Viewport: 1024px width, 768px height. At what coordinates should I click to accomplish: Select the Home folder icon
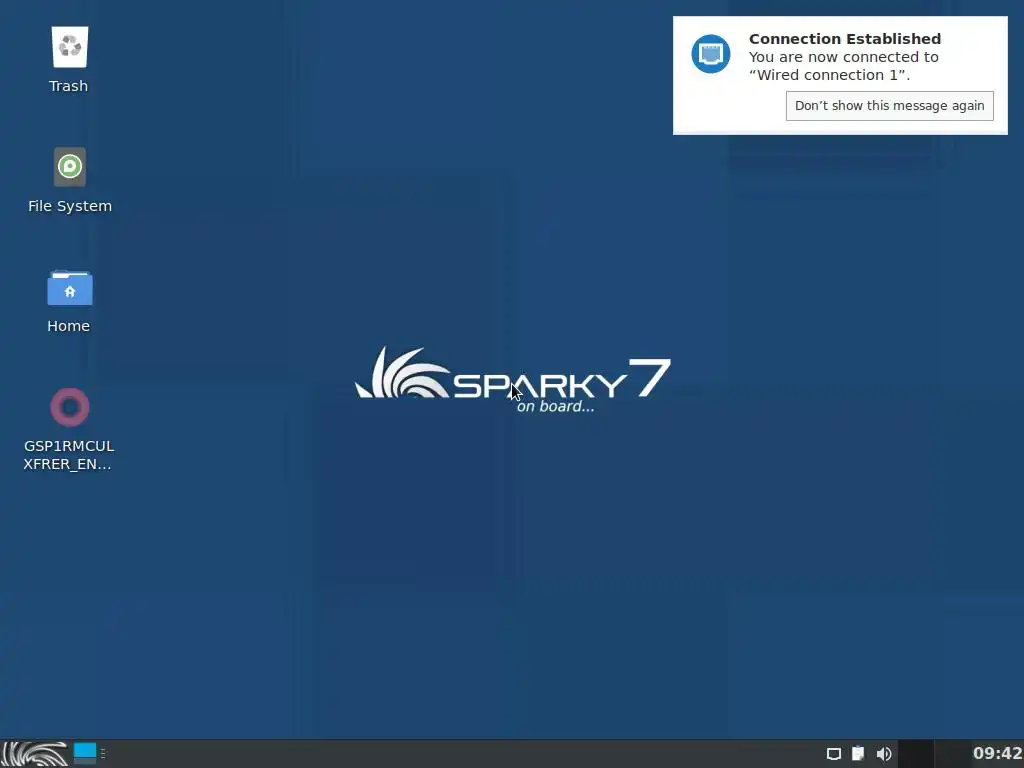coord(69,287)
